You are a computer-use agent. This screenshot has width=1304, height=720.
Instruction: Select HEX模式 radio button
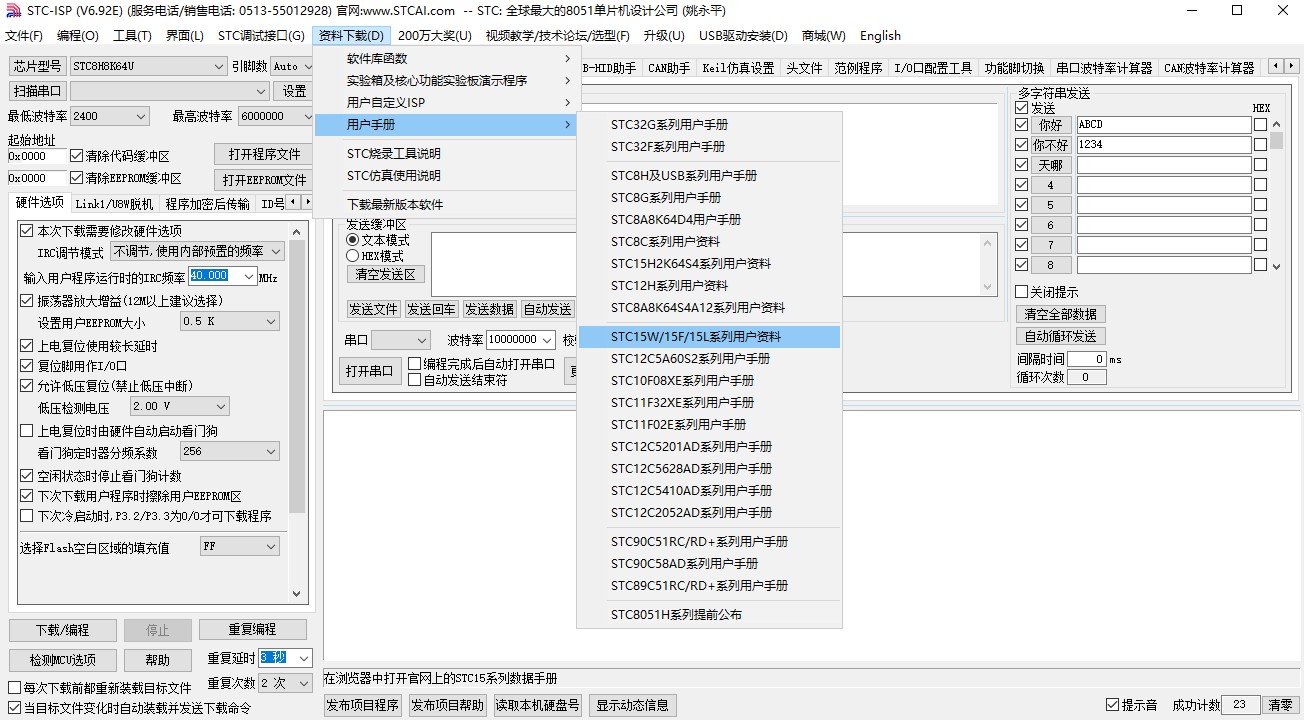(x=352, y=256)
